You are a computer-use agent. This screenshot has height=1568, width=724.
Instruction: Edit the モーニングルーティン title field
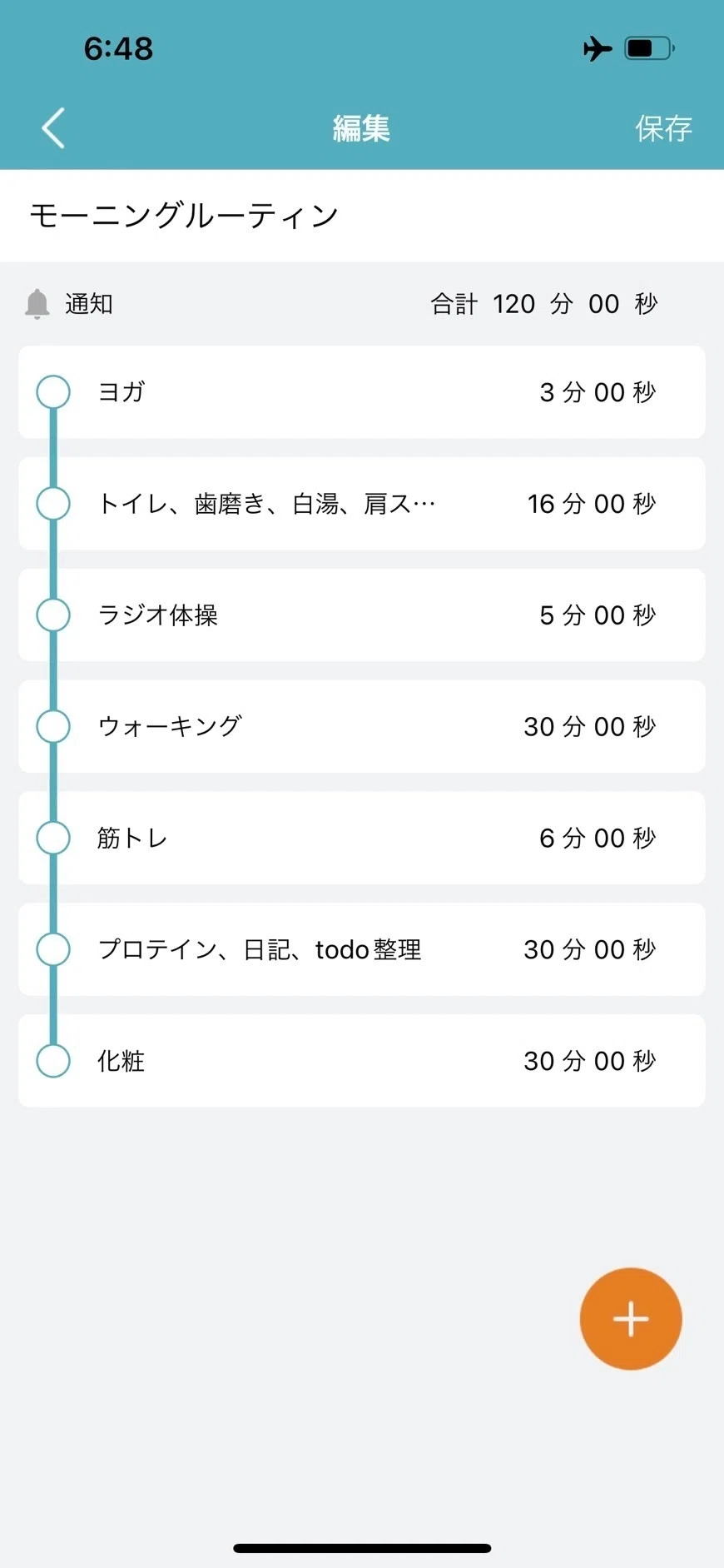tap(362, 216)
